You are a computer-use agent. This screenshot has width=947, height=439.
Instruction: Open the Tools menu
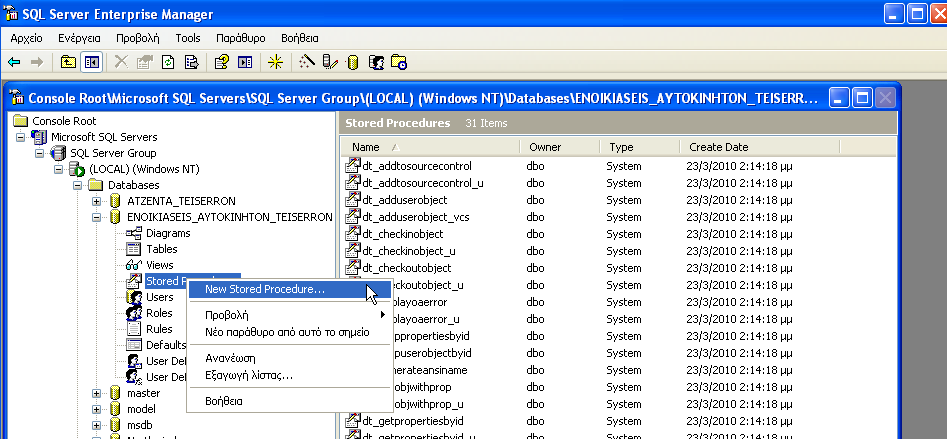pos(188,38)
